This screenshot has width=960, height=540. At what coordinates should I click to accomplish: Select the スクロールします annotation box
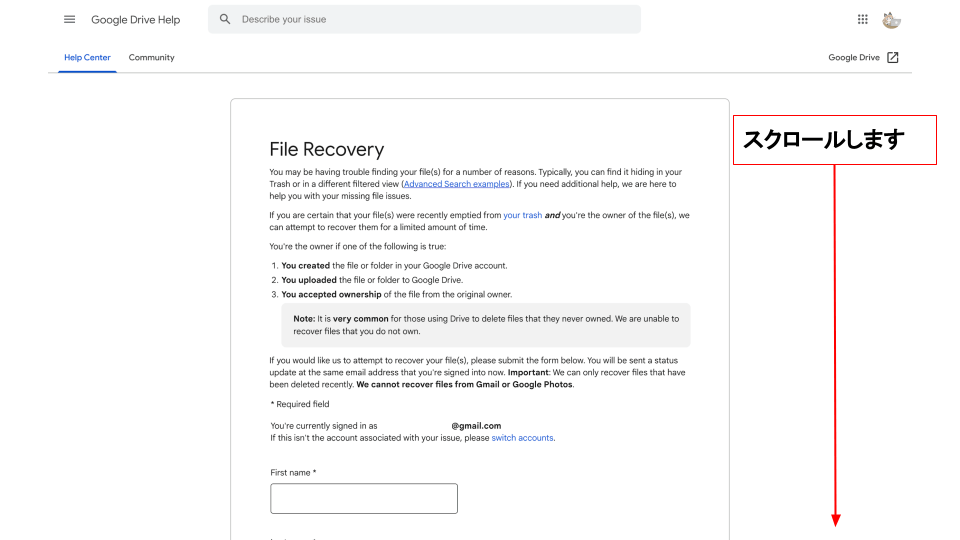pyautogui.click(x=834, y=140)
